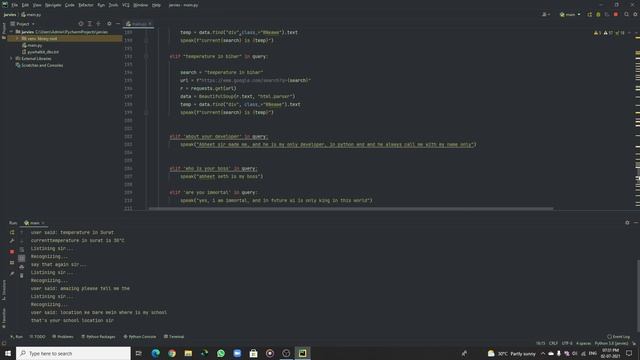Click the jarvies breadcrumb in navigation bar
Image resolution: width=640 pixels, height=360 pixels.
[10, 15]
